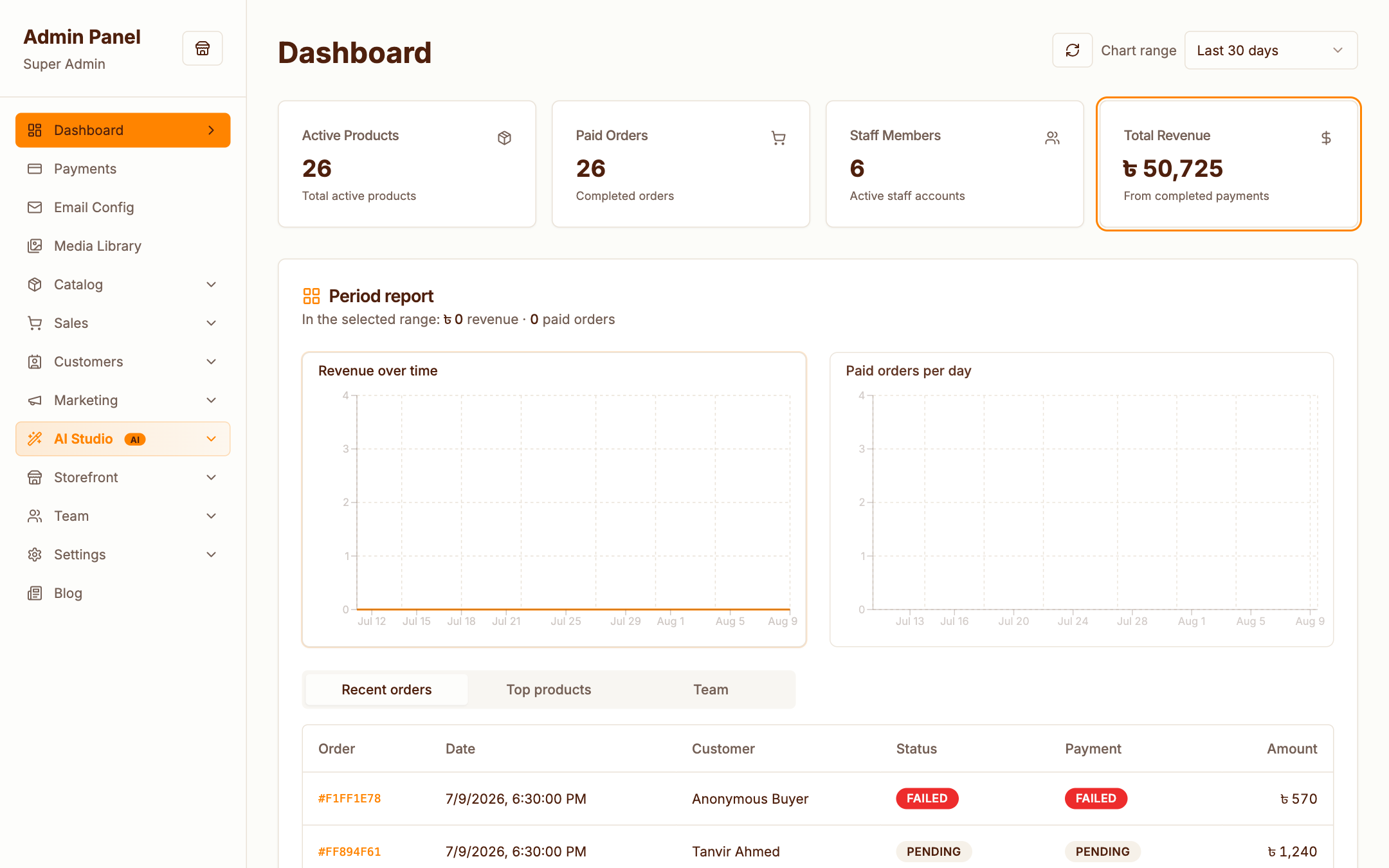Open Media Library in the sidebar
1389x868 pixels.
pos(123,246)
